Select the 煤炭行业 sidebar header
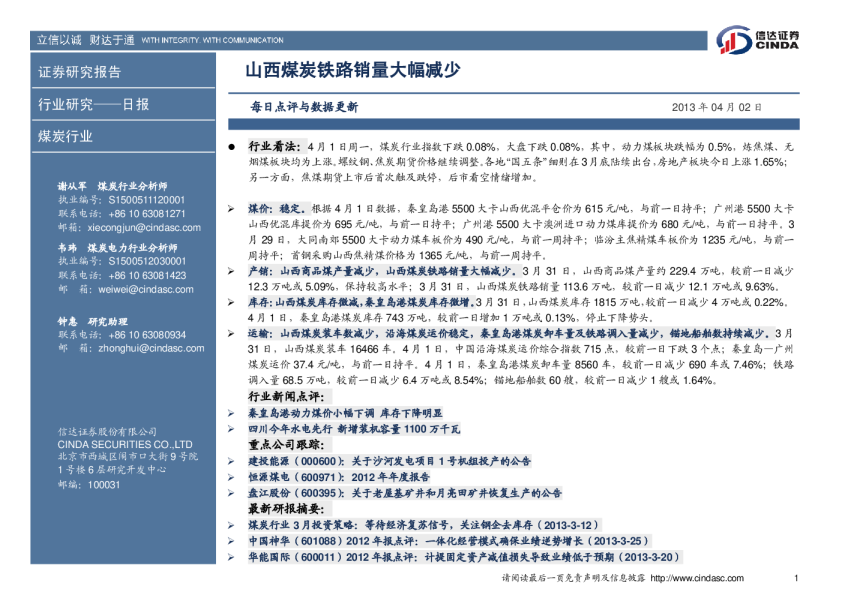The width and height of the screenshot is (842, 595). coord(66,136)
